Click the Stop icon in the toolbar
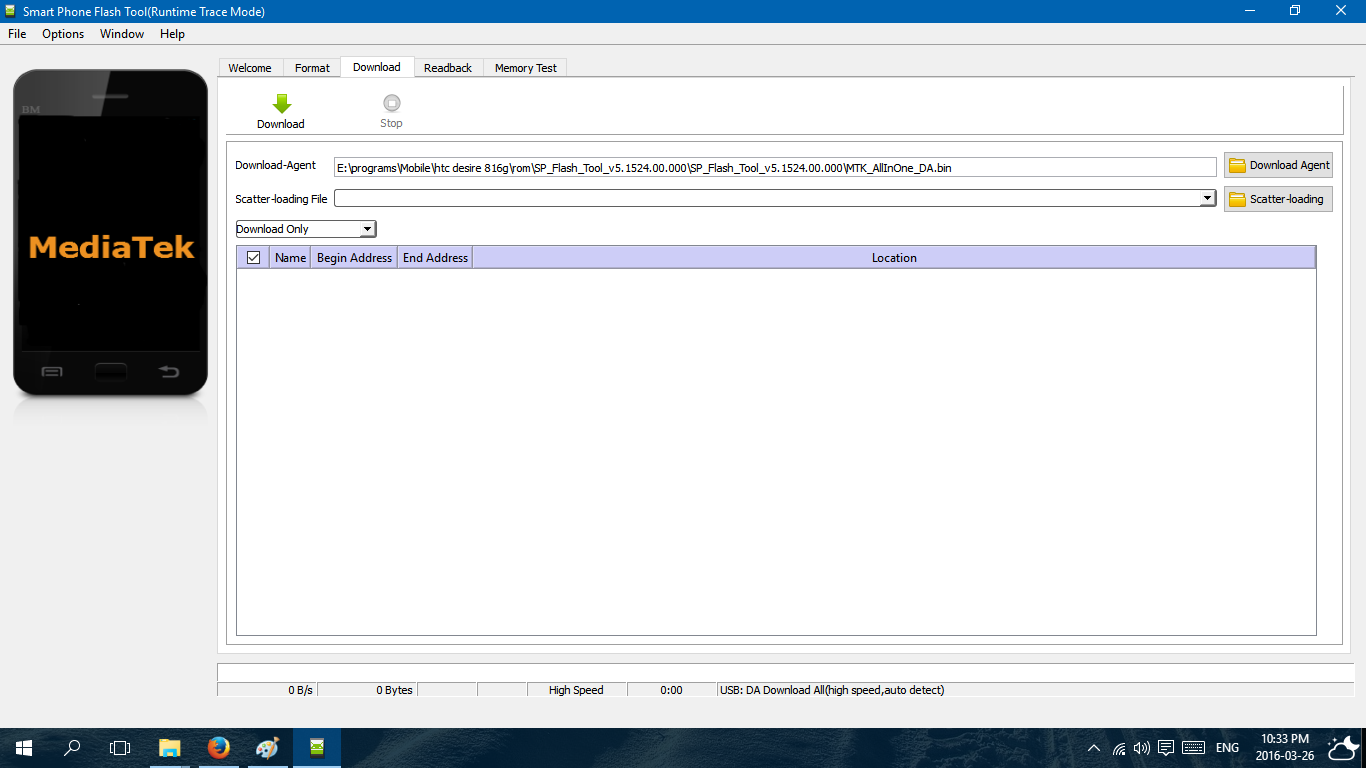 [392, 103]
